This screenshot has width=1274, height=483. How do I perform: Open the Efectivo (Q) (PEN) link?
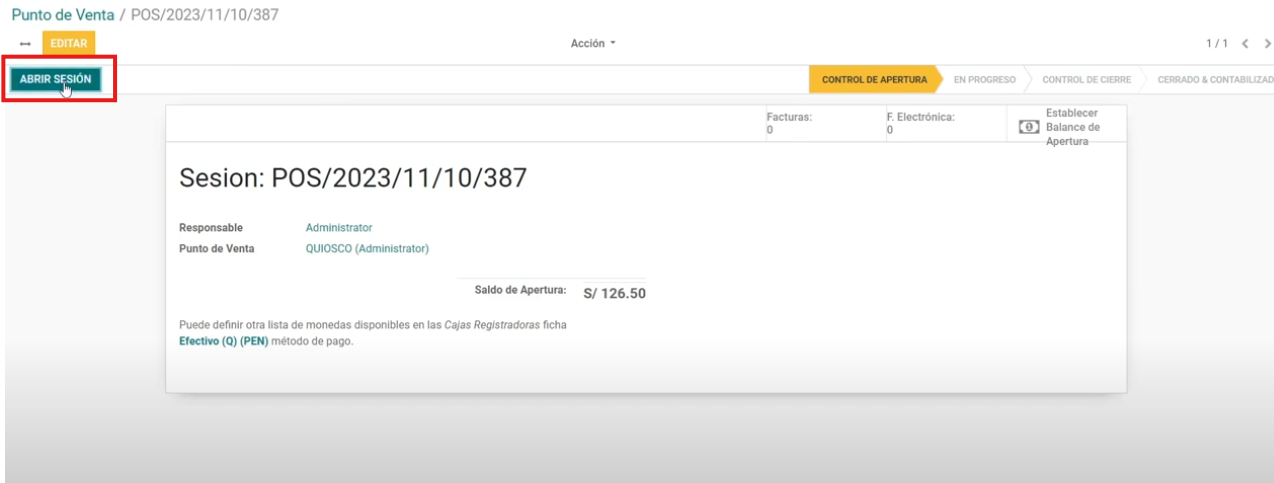[x=224, y=341]
